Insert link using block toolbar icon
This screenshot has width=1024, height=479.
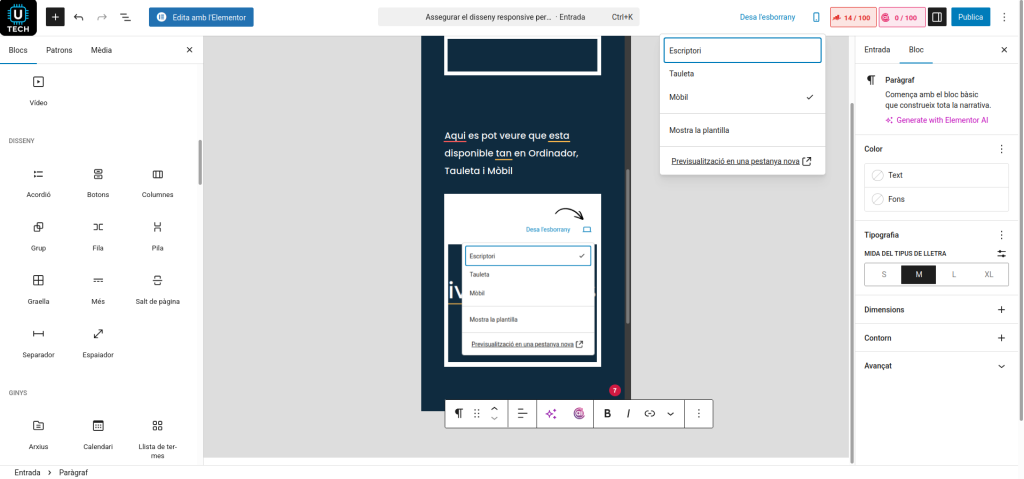[649, 413]
